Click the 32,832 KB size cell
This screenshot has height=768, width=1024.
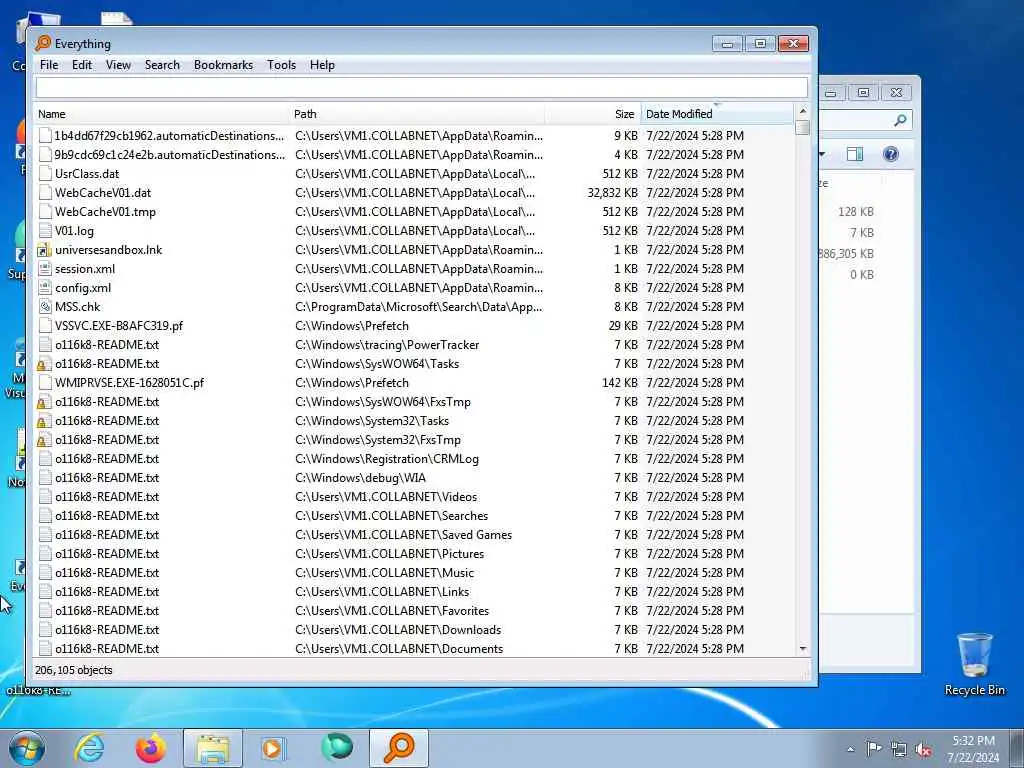point(612,193)
